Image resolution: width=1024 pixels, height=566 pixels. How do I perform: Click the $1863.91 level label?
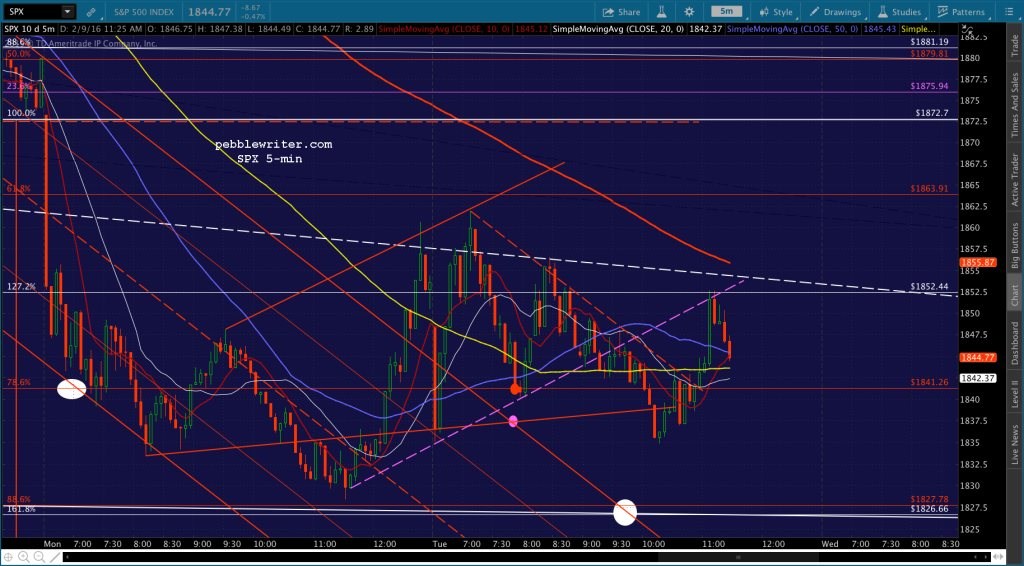(x=929, y=189)
